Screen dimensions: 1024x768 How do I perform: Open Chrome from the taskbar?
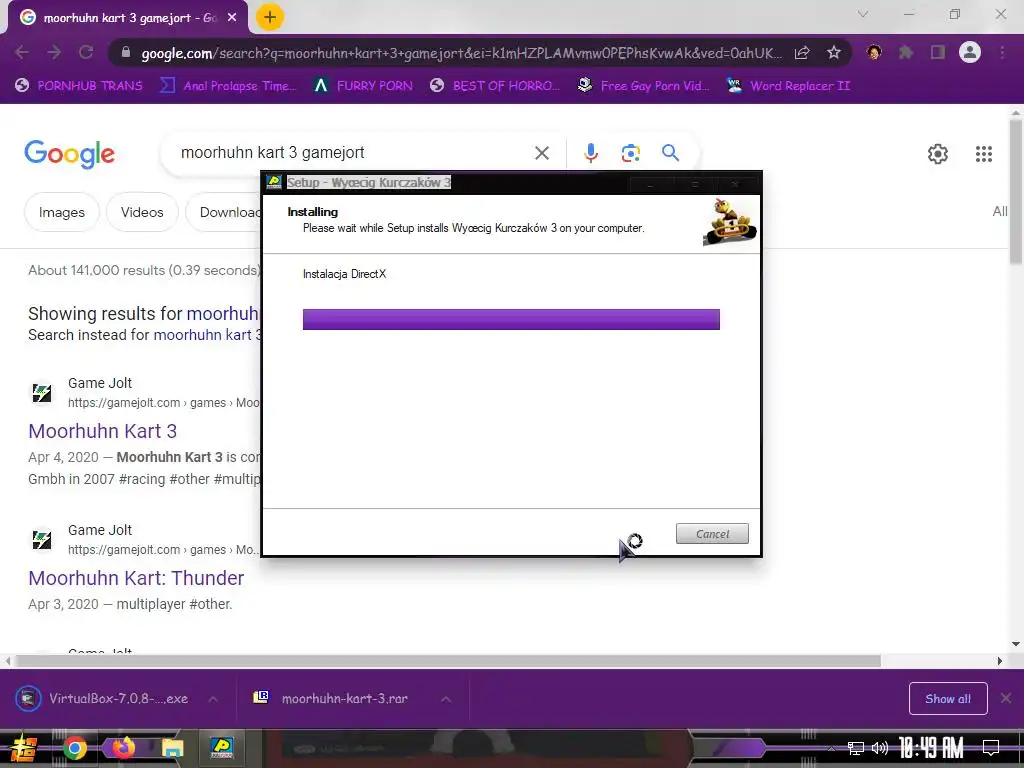click(74, 748)
